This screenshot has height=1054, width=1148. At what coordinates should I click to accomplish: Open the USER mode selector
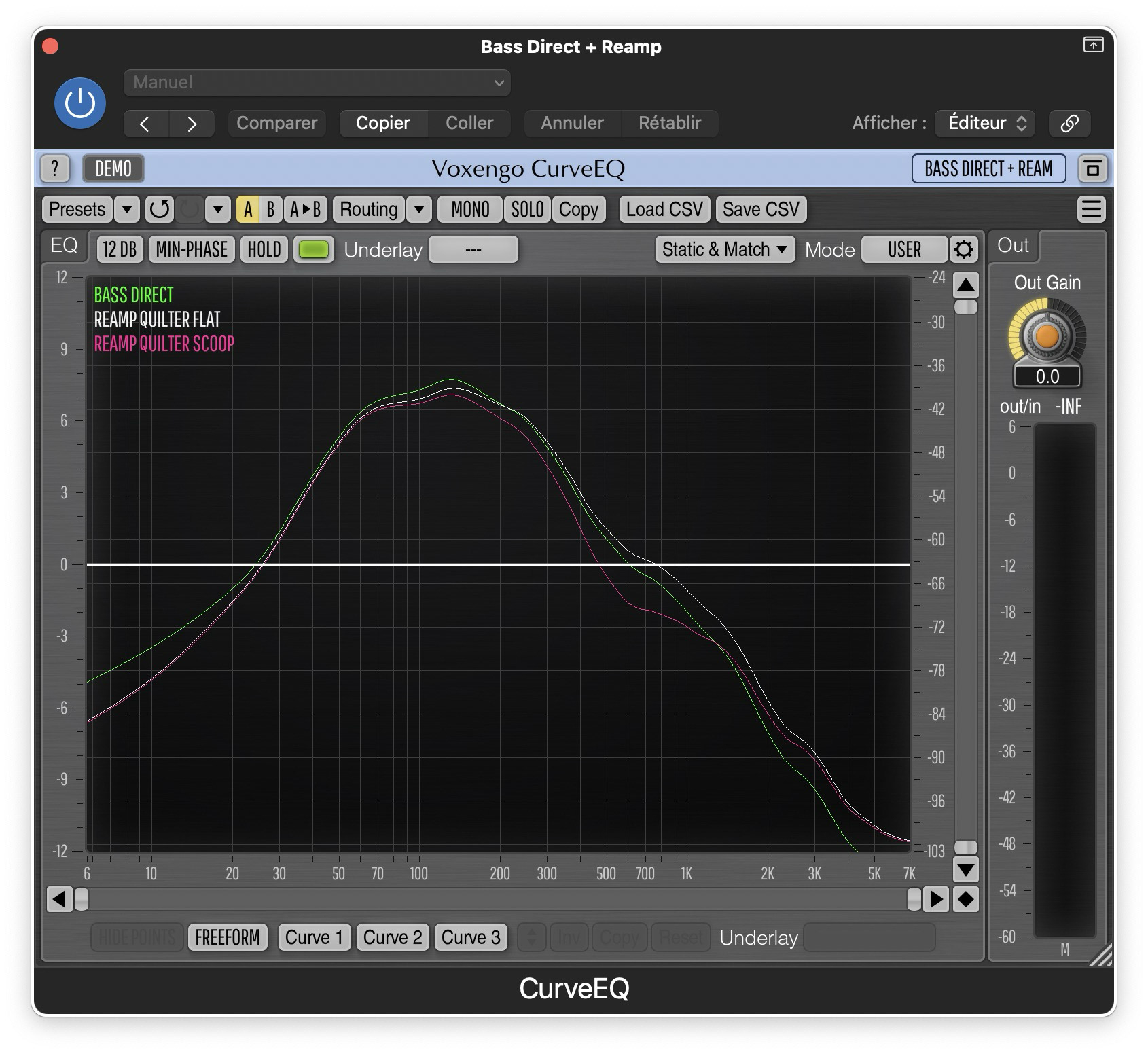(x=904, y=250)
